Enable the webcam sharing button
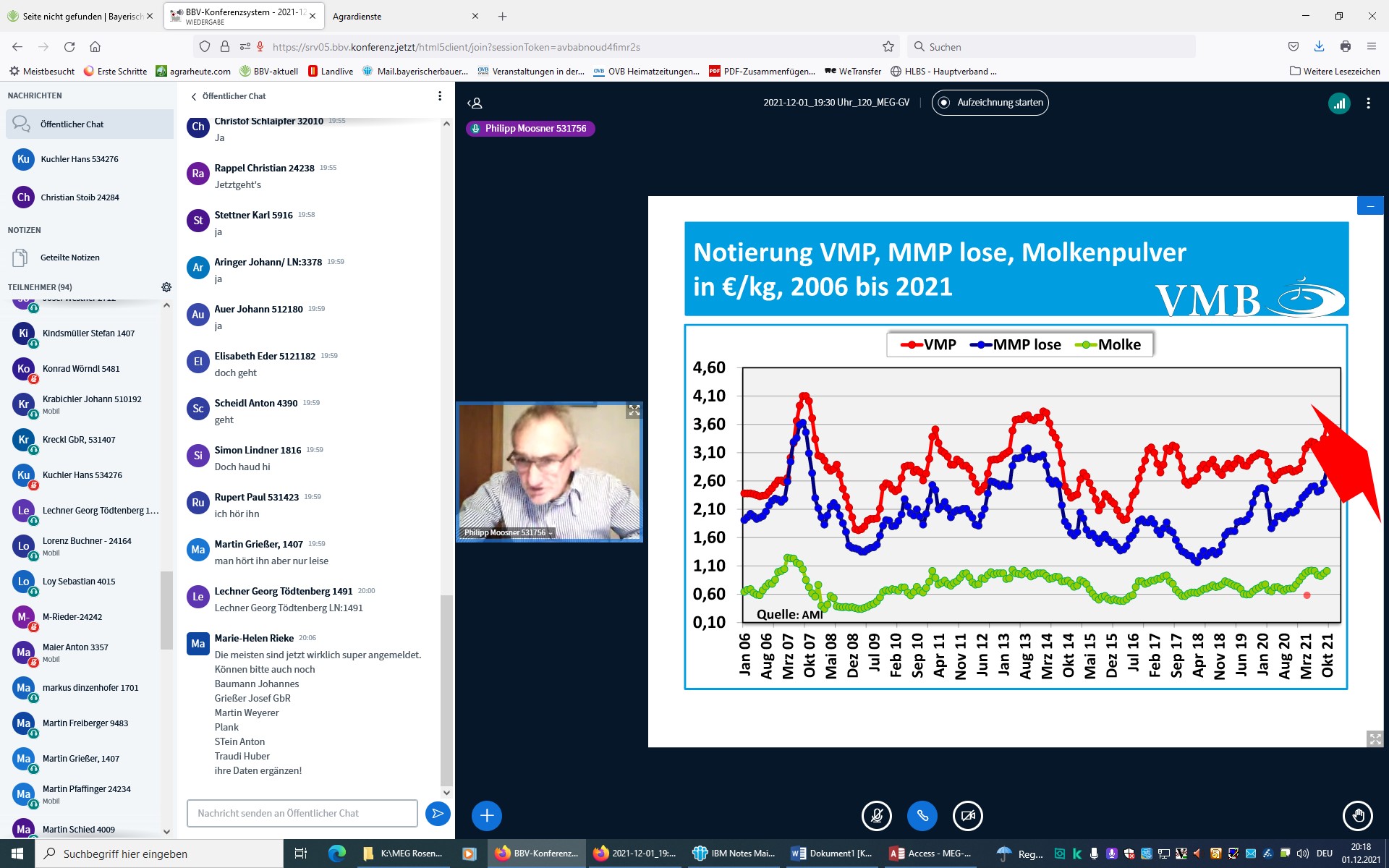1389x868 pixels. tap(968, 816)
